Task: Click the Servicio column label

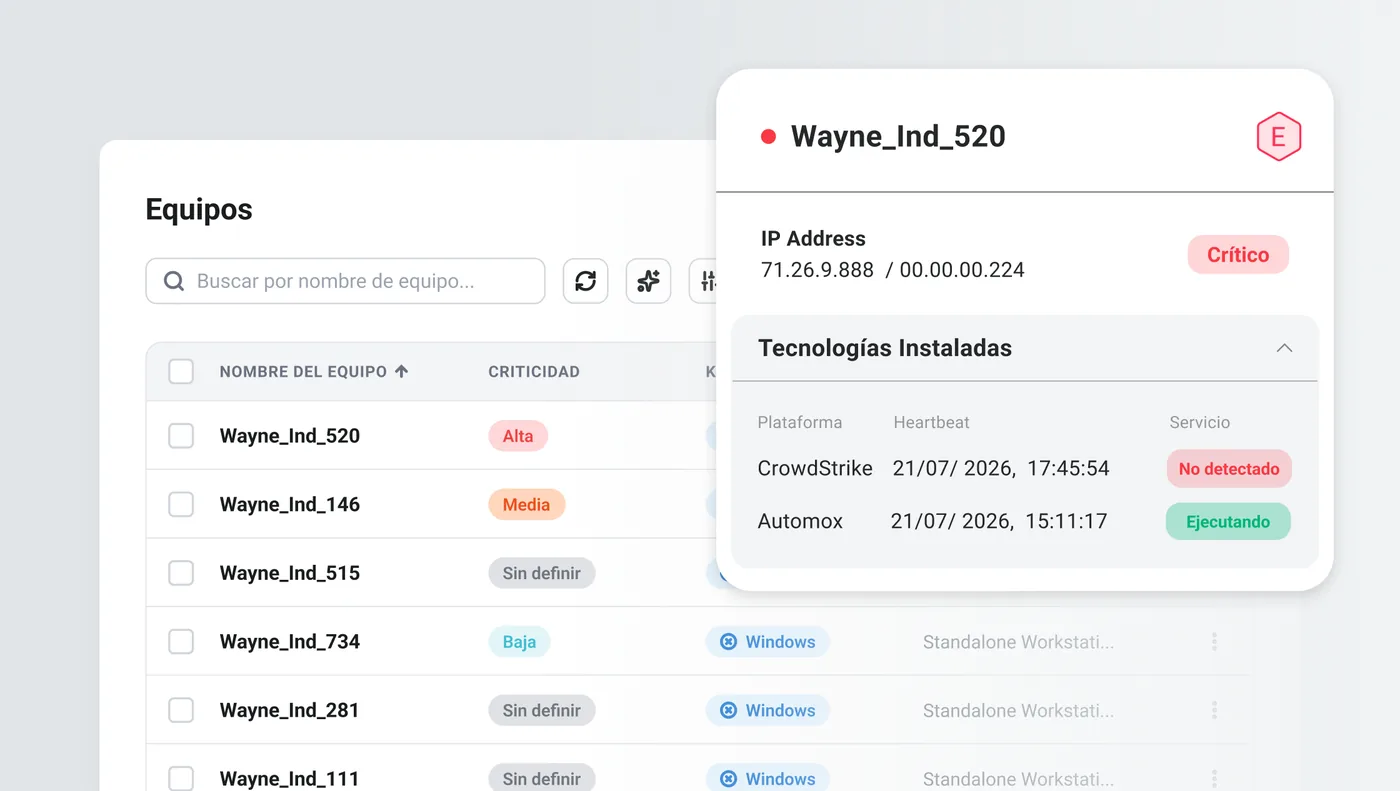Action: pyautogui.click(x=1200, y=422)
